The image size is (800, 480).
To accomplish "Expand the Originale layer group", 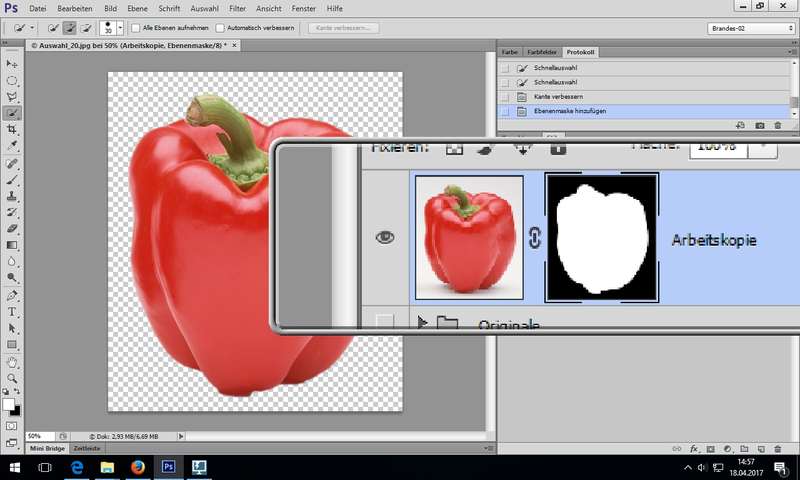I will coord(422,322).
